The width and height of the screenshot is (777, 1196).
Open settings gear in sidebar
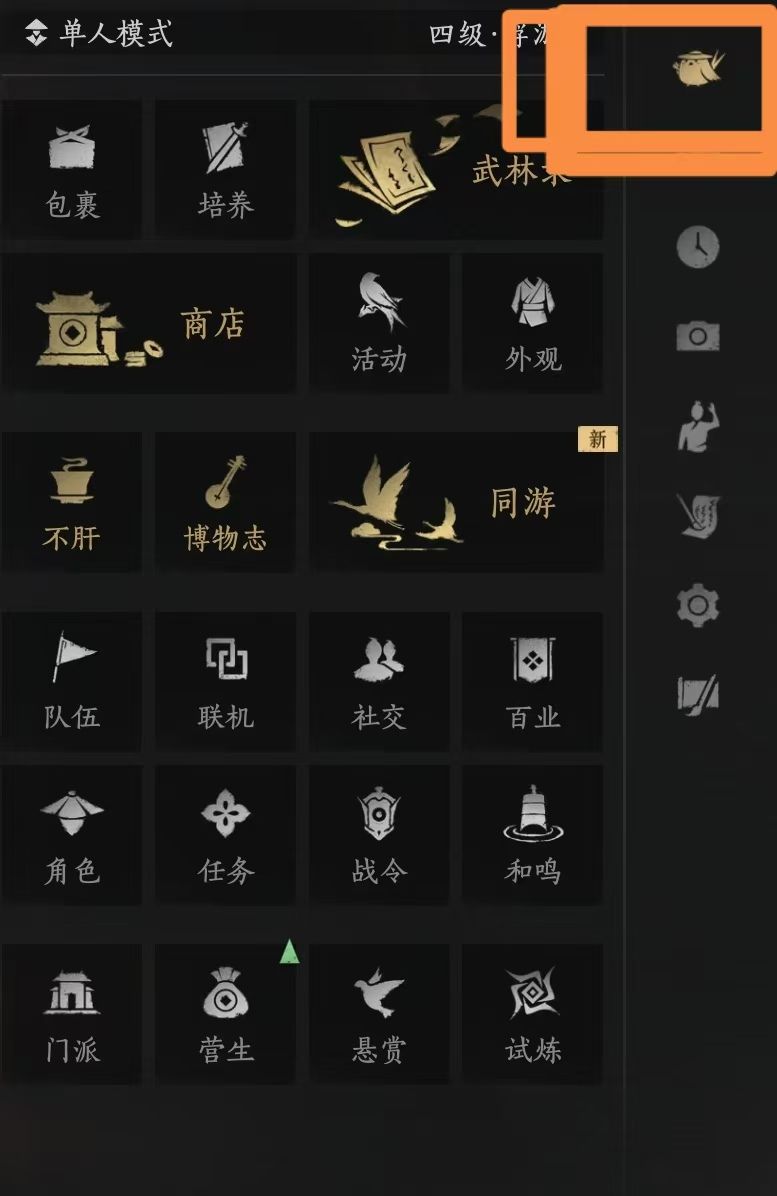tap(698, 606)
